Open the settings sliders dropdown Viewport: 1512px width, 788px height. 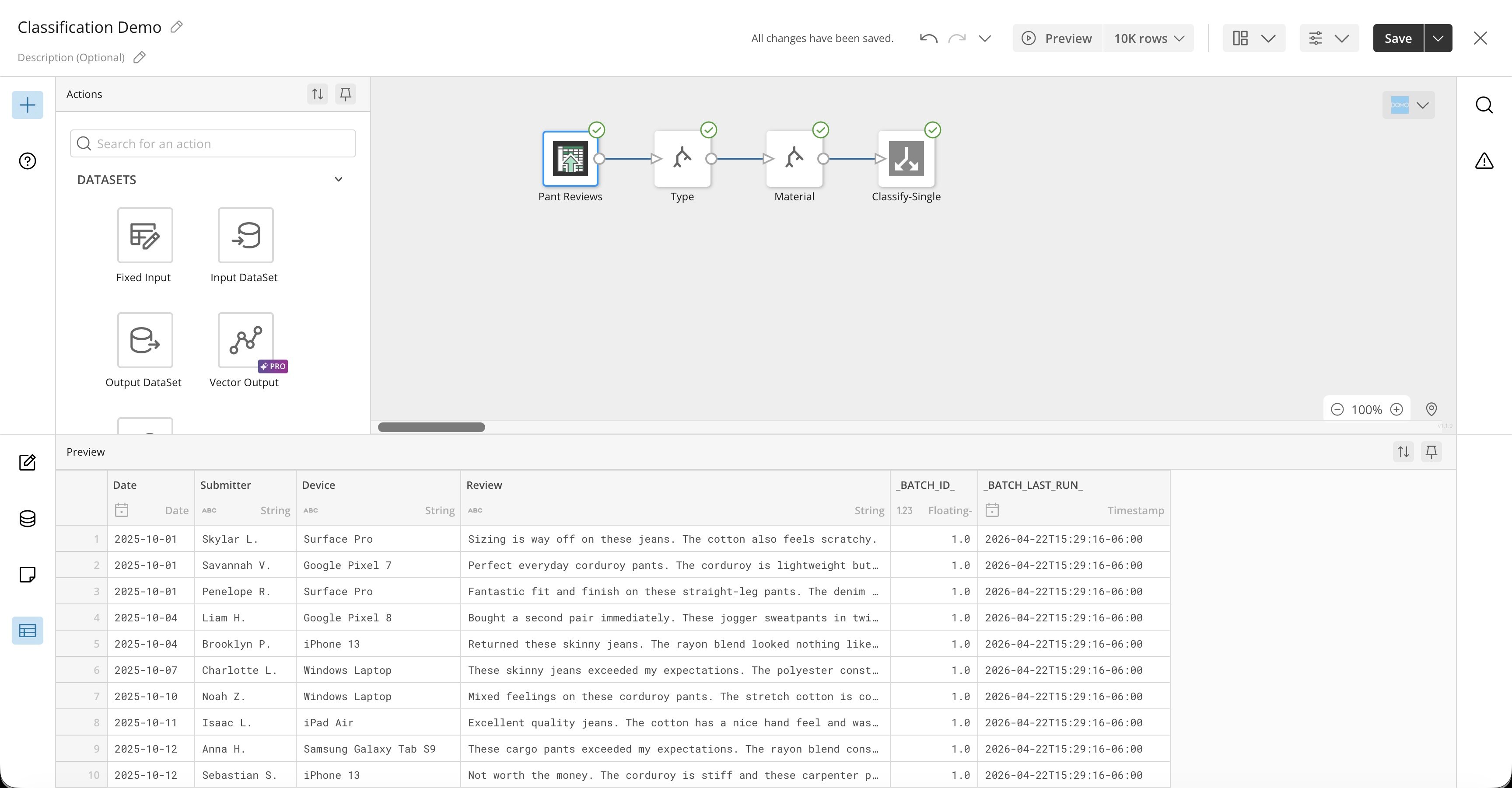point(1329,38)
